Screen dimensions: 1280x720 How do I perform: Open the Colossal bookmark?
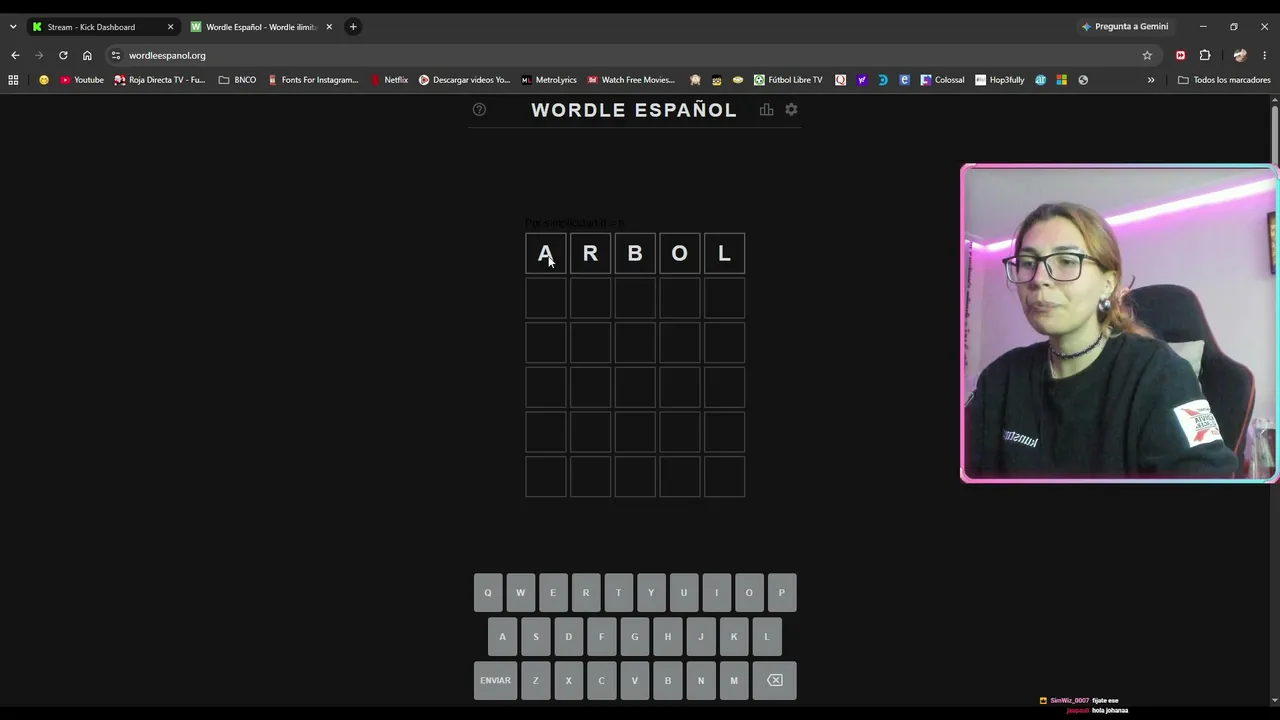click(942, 80)
